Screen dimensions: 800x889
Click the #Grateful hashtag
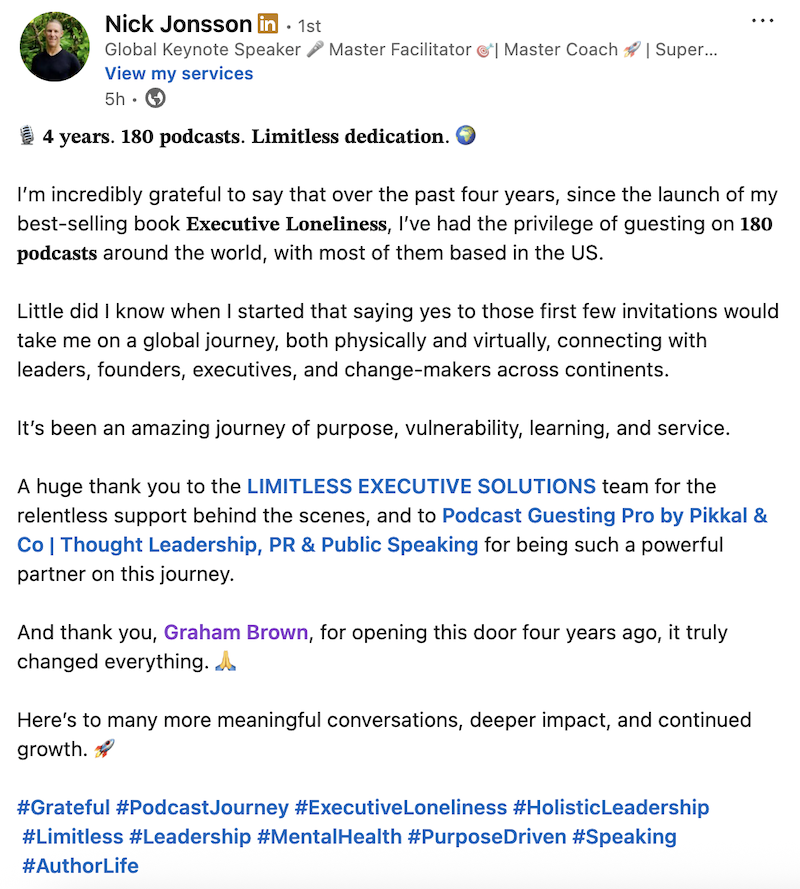tap(63, 808)
